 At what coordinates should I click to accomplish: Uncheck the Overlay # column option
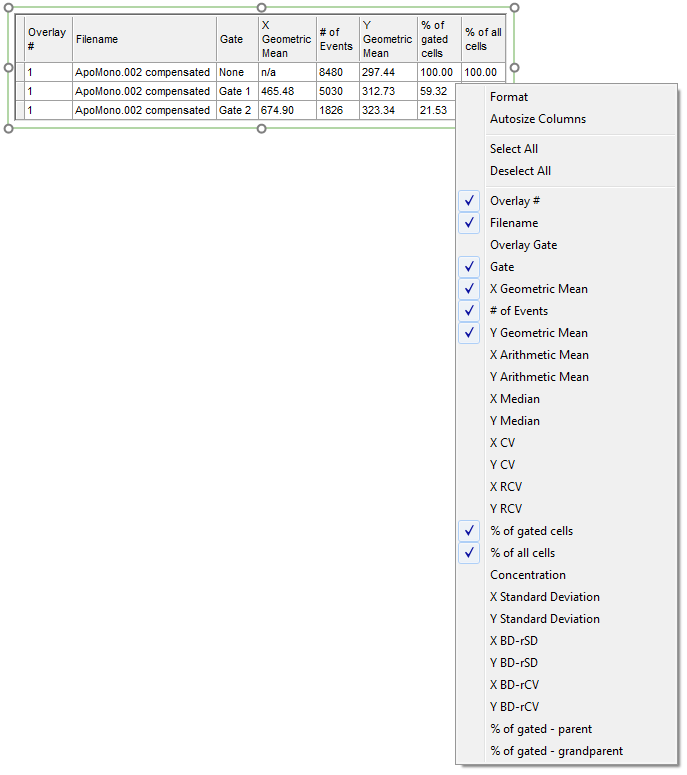click(515, 201)
